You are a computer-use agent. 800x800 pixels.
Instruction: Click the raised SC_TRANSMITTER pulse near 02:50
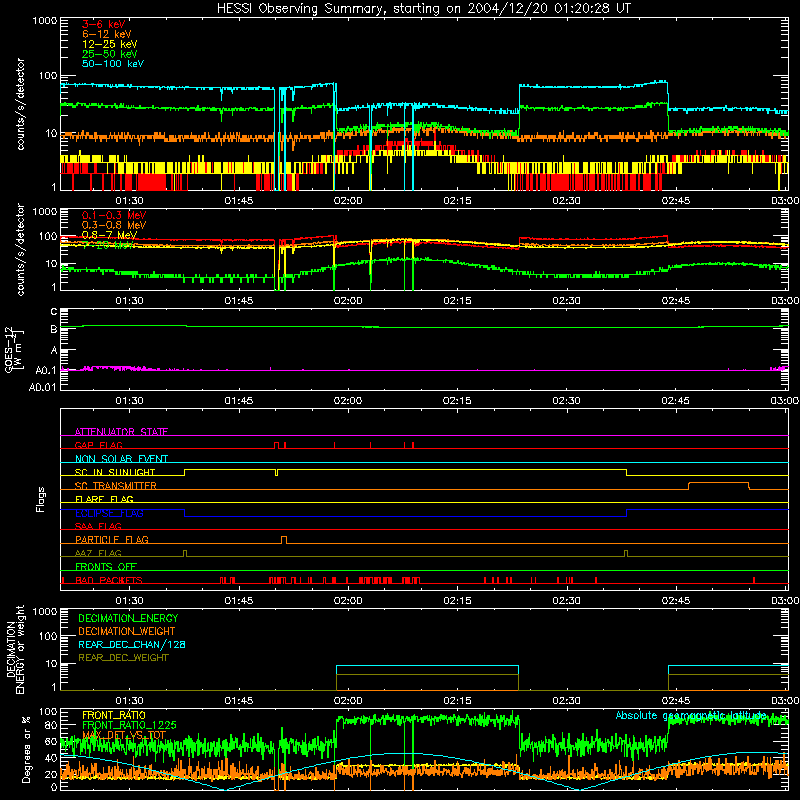(719, 486)
